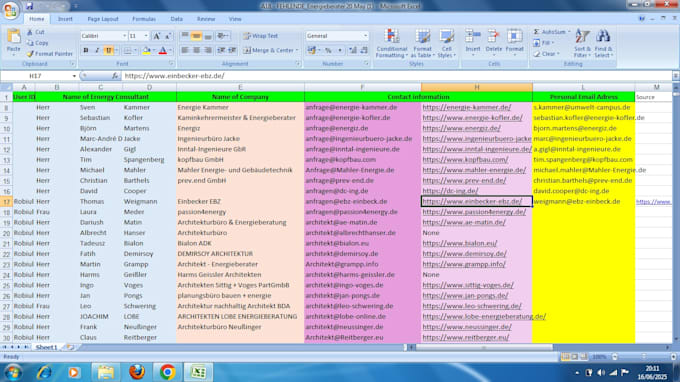Open the Formulas tab
Screen dimensions: 680x382
click(x=144, y=19)
